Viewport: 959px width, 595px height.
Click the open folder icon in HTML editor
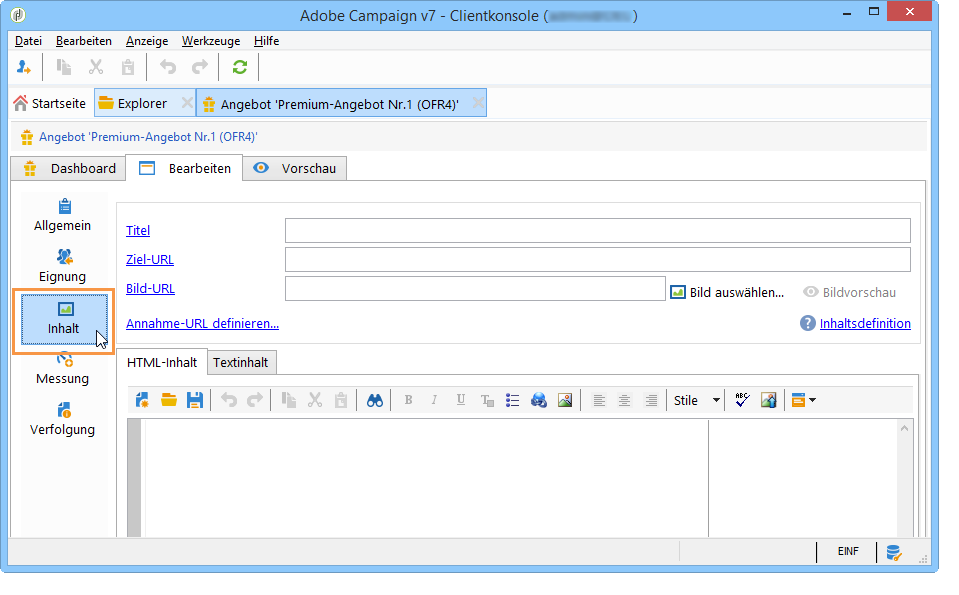[169, 401]
